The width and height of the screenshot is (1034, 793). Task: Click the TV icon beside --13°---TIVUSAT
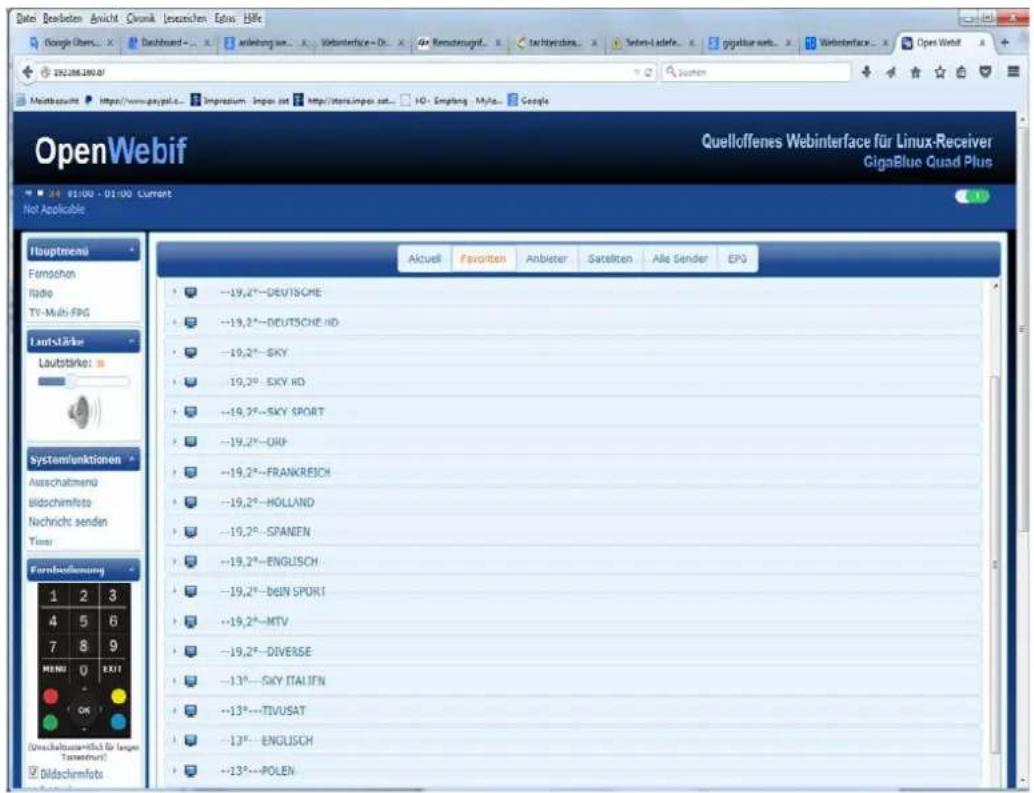click(191, 711)
